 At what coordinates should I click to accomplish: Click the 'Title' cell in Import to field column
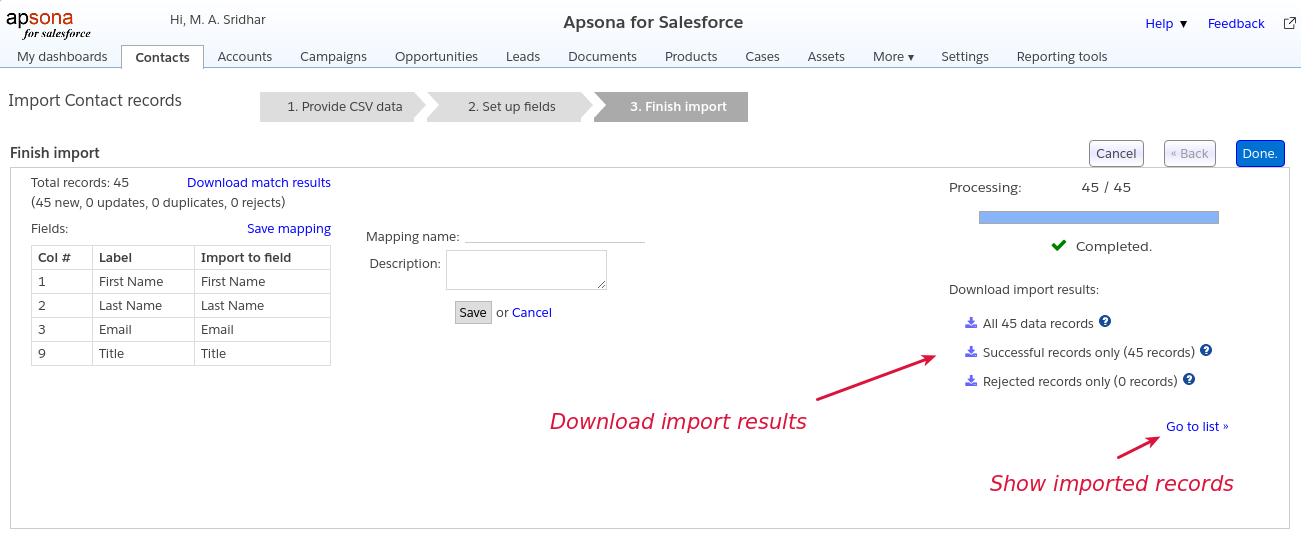click(262, 354)
